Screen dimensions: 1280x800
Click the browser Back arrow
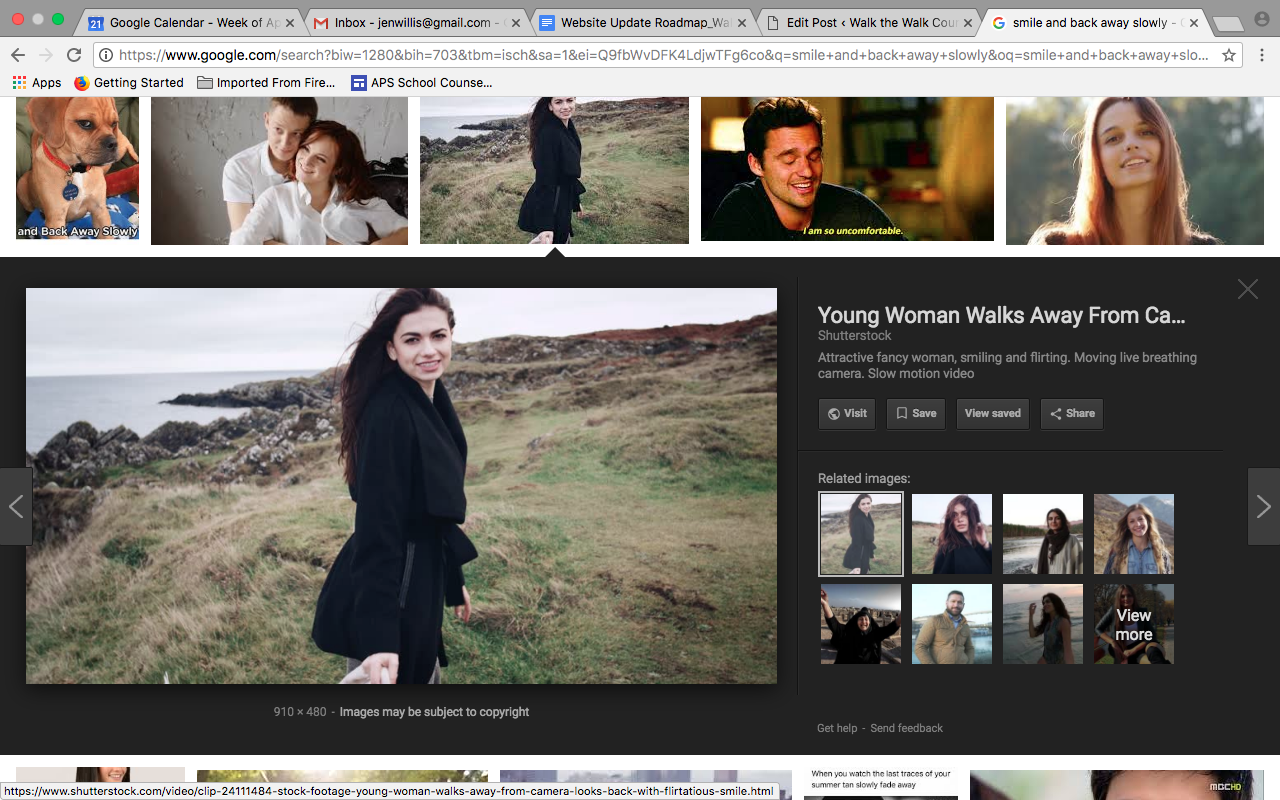pyautogui.click(x=18, y=55)
